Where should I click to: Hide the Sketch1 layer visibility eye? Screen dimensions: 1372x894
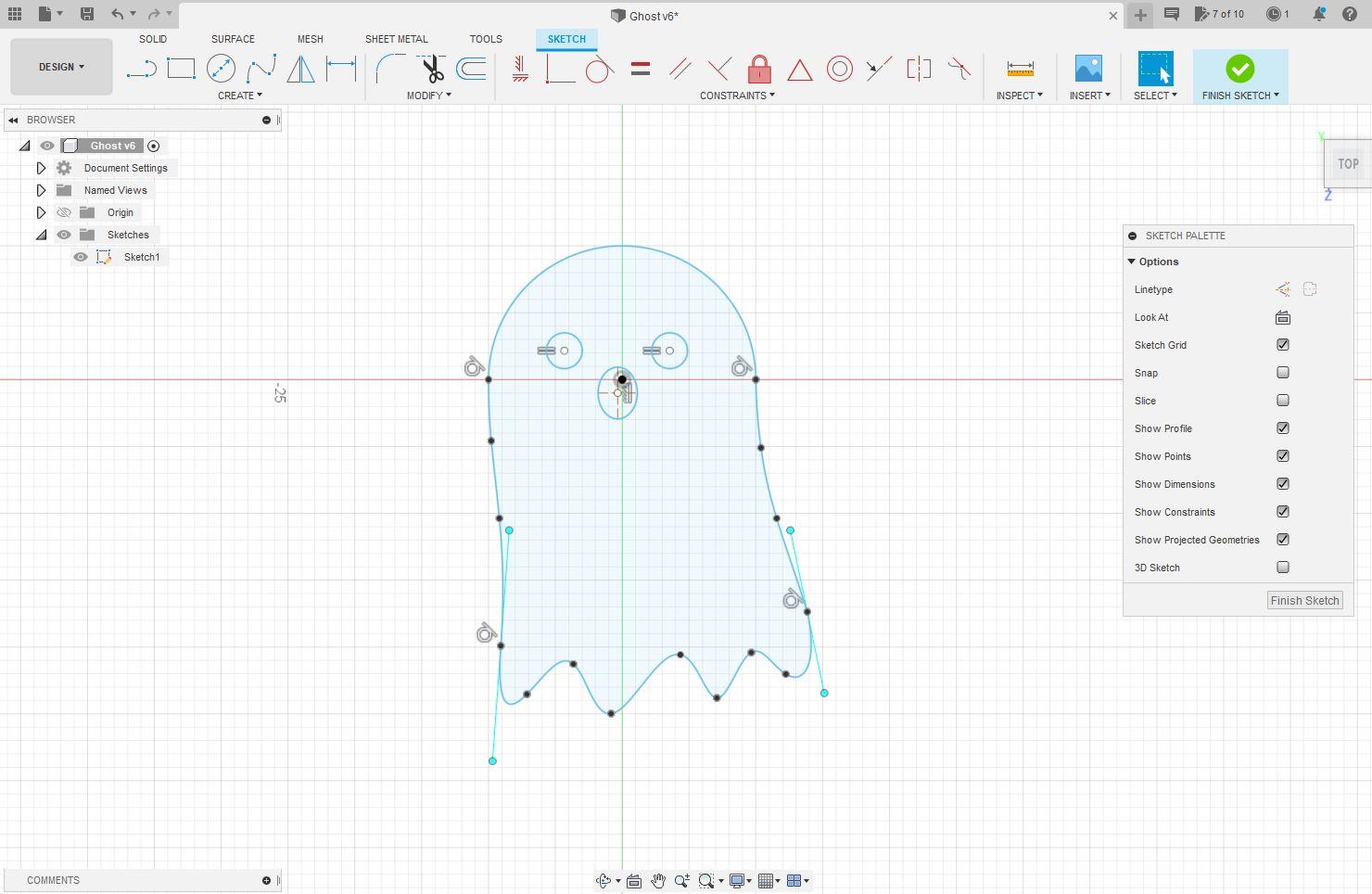pos(81,257)
